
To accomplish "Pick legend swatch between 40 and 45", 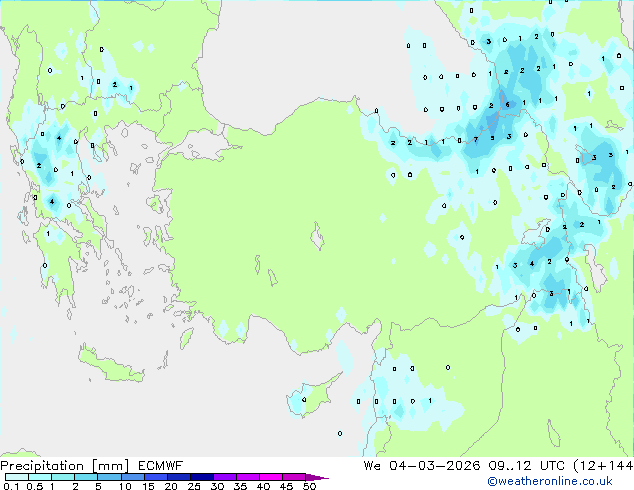I will [271, 477].
